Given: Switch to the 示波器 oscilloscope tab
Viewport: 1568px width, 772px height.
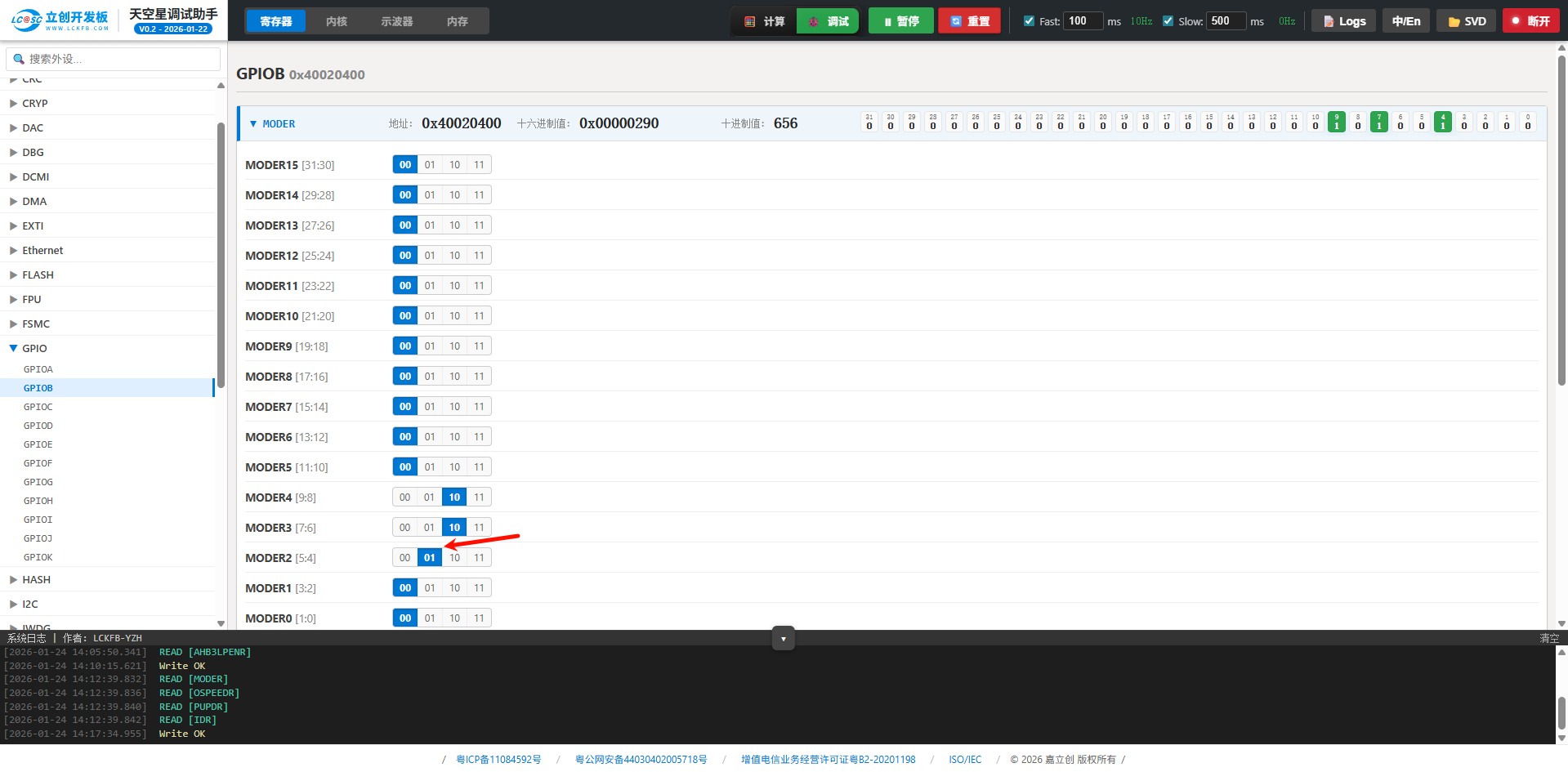Looking at the screenshot, I should click(396, 21).
